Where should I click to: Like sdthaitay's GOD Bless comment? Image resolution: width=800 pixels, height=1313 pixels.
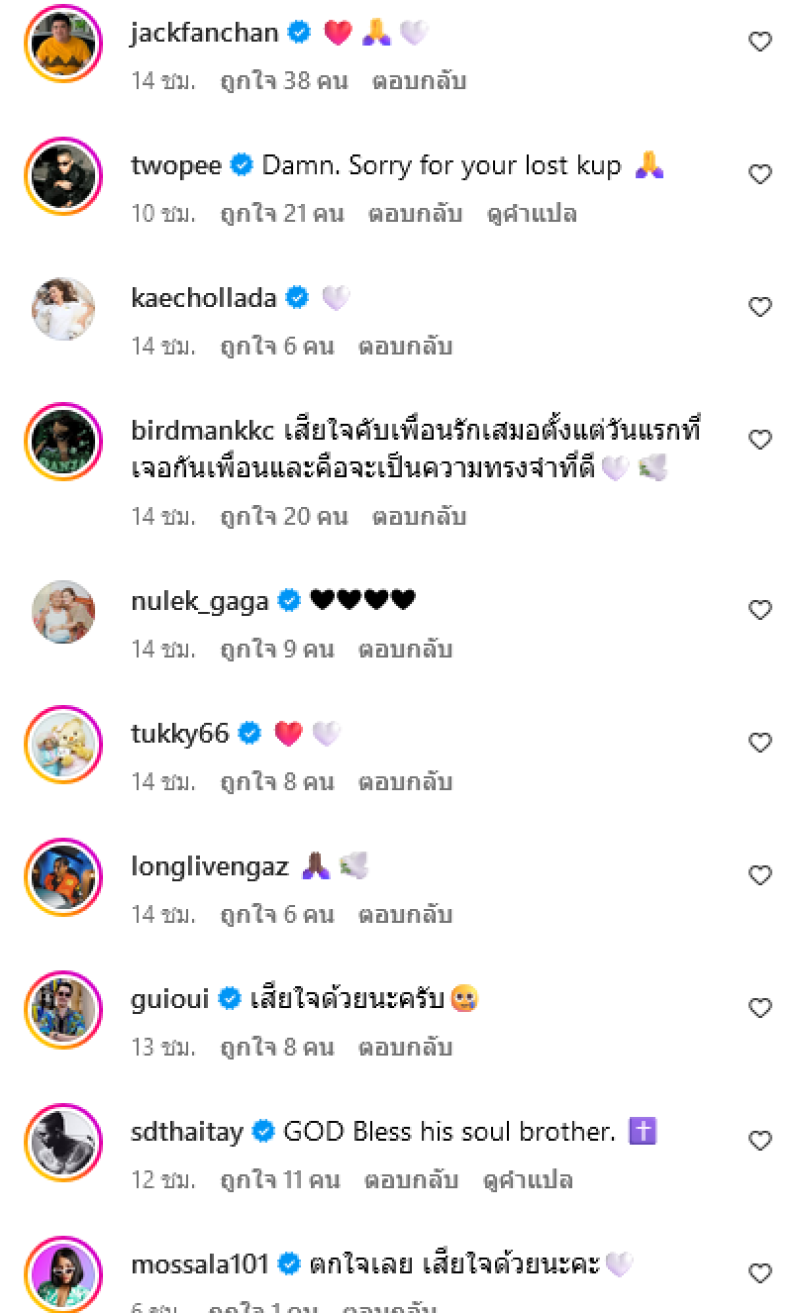tap(760, 1141)
